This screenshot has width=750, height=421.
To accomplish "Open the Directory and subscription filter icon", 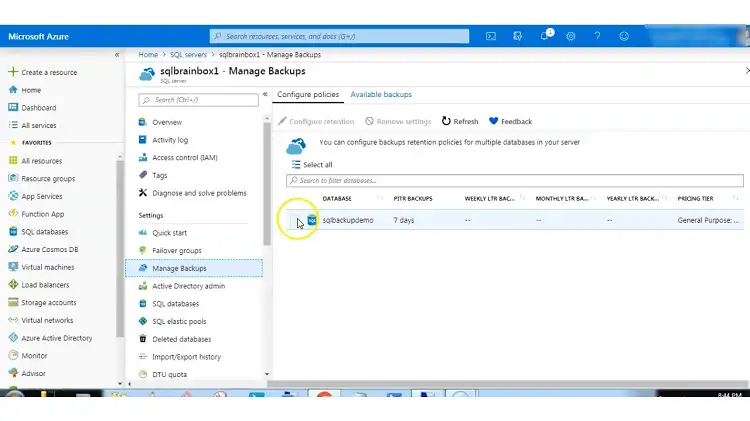I will click(518, 36).
